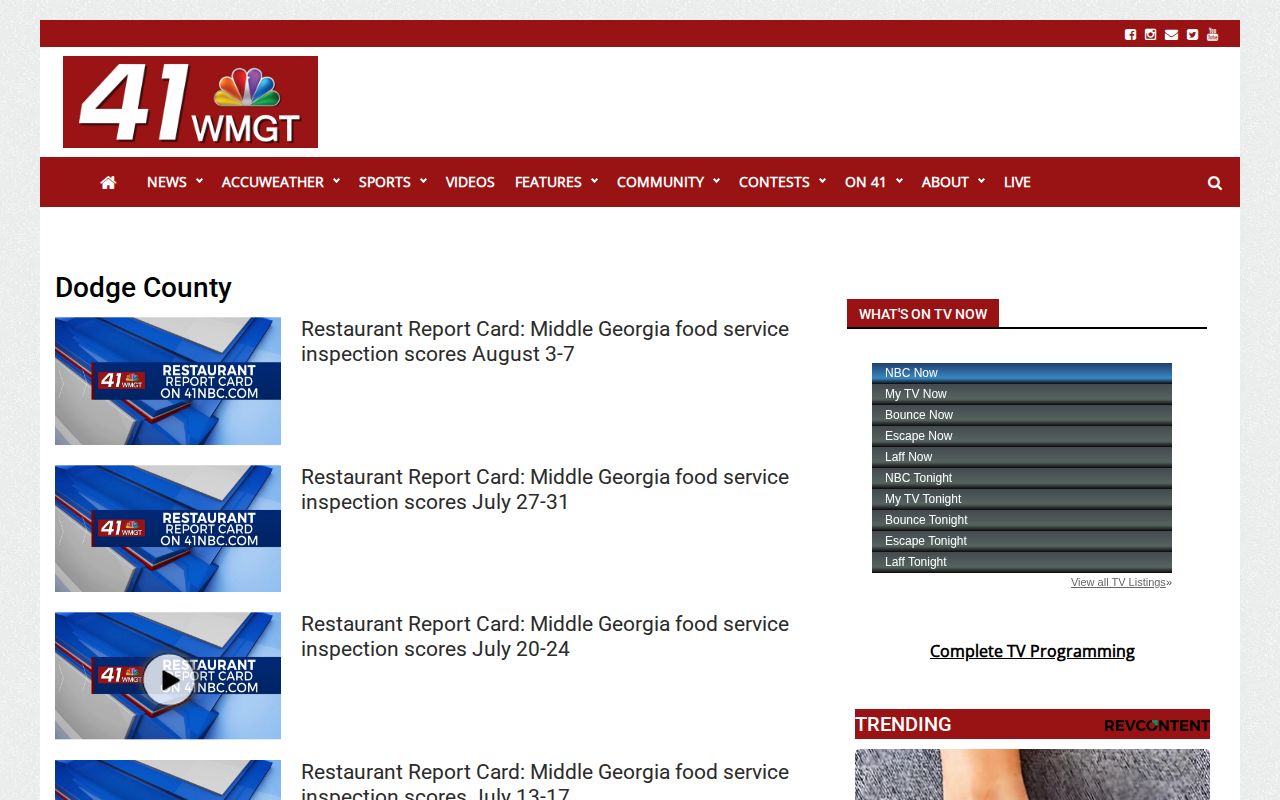Expand the News menu chevron
1280x800 pixels.
[x=199, y=181]
